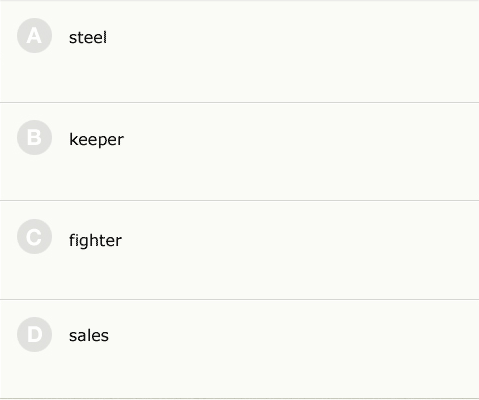The height and width of the screenshot is (400, 479).
Task: Click the word steel
Action: point(88,37)
